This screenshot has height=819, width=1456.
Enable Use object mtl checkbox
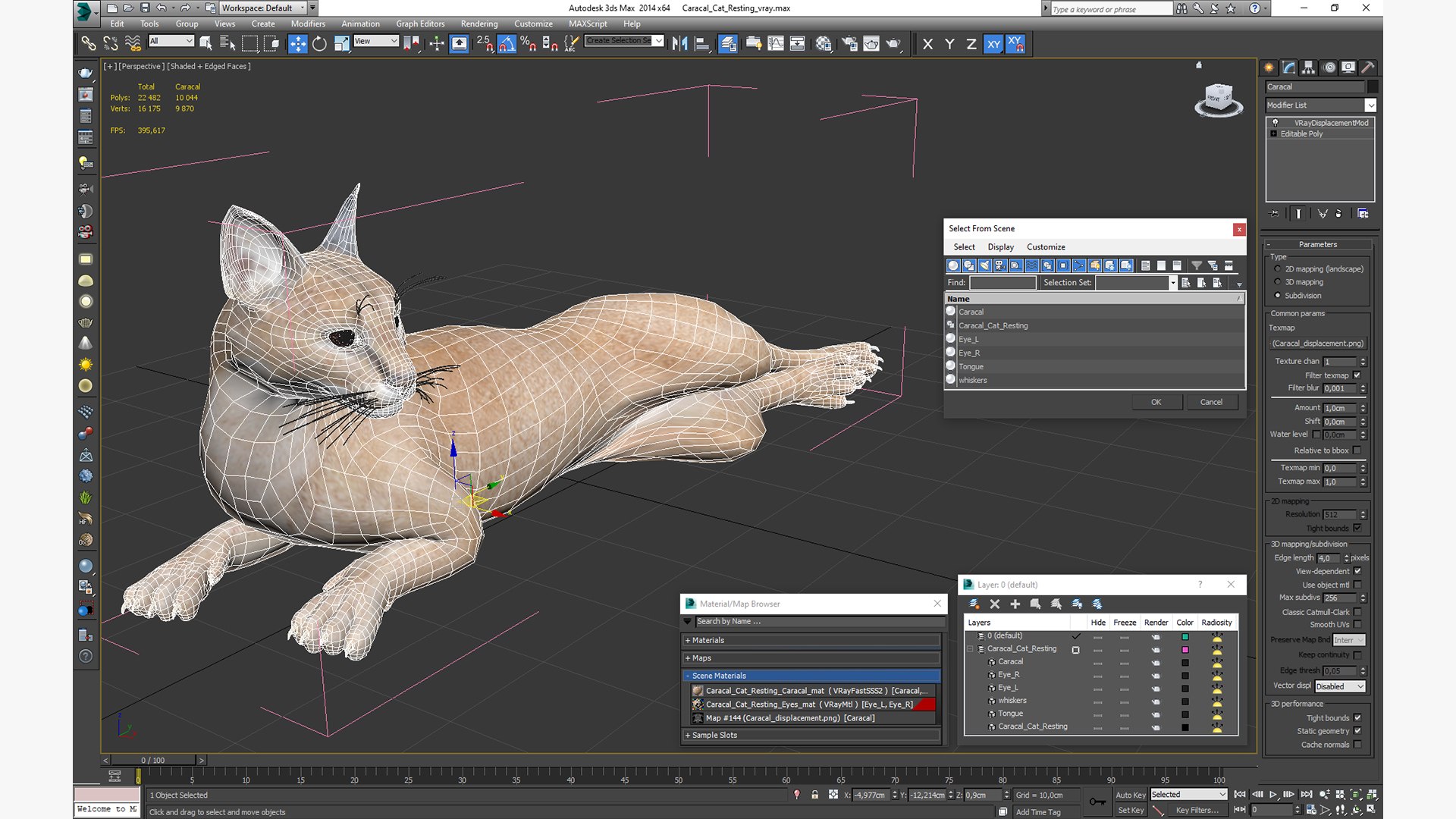click(1357, 585)
